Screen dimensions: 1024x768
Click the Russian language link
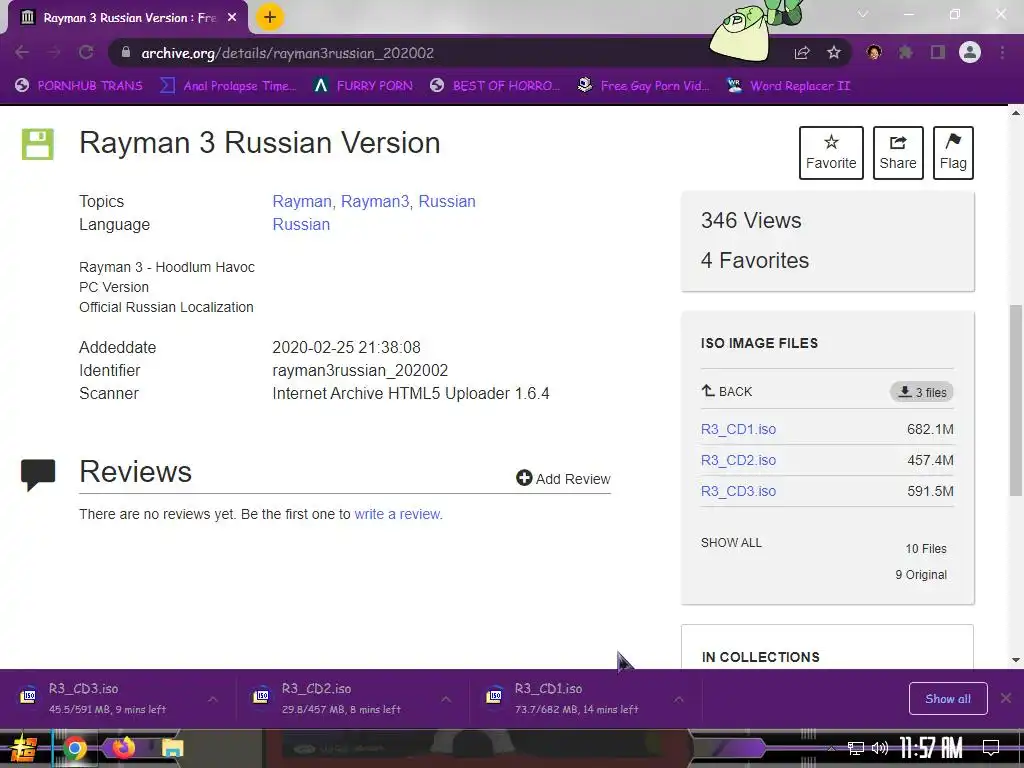(301, 225)
